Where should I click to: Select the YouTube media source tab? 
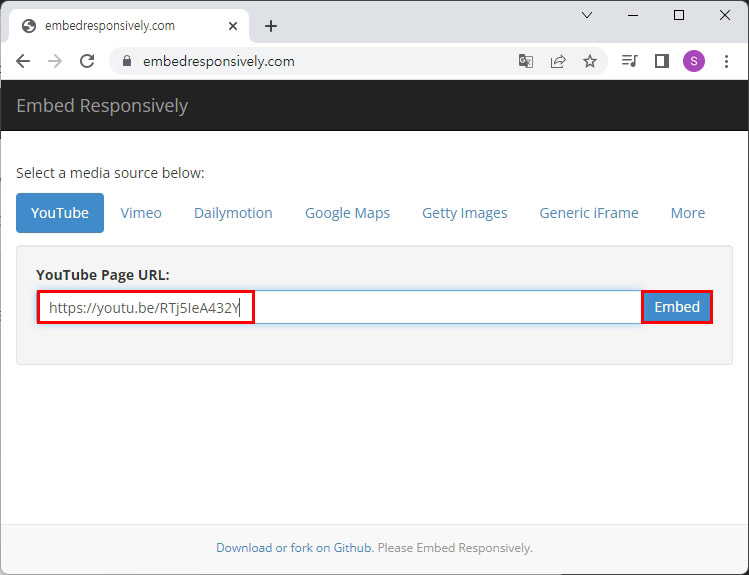coord(60,213)
